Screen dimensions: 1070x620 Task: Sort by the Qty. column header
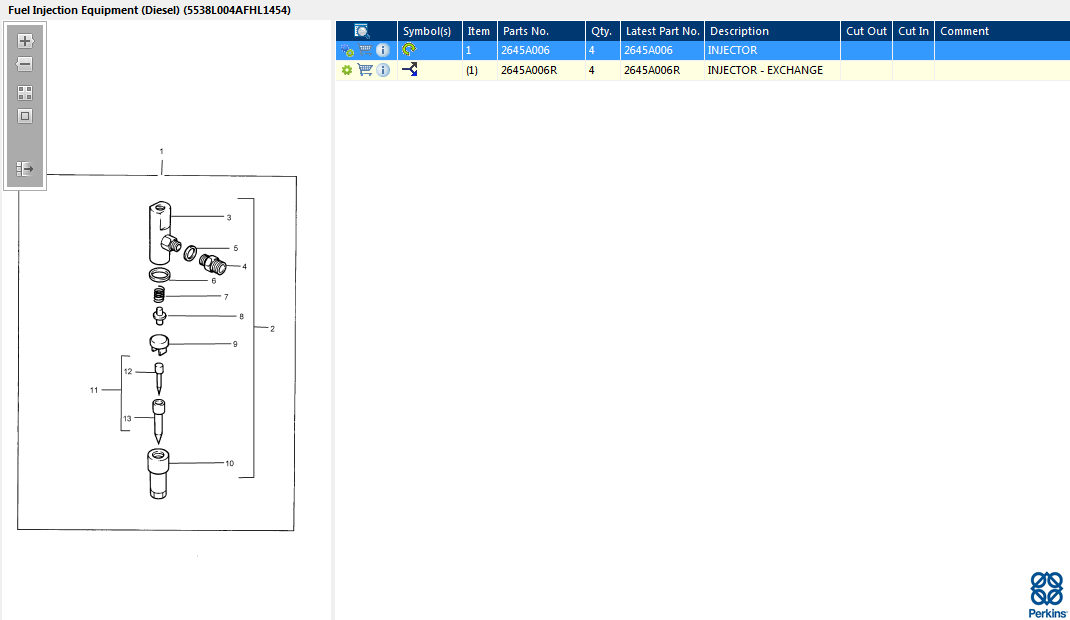pos(601,31)
